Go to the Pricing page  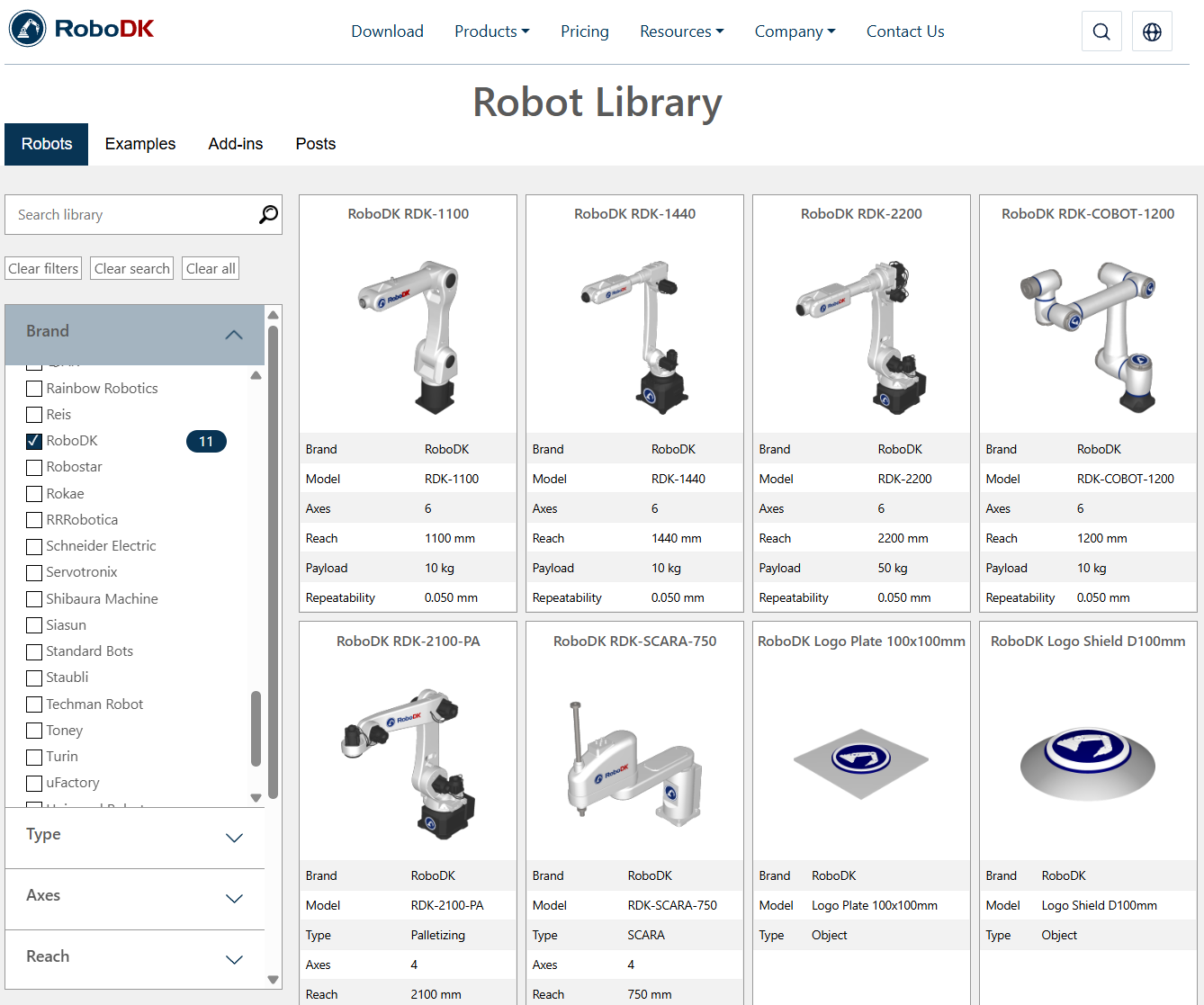(585, 31)
